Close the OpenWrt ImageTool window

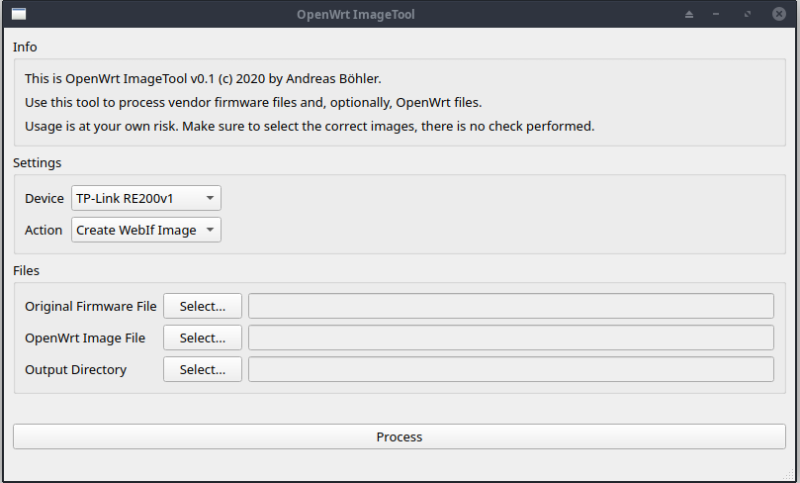[778, 15]
